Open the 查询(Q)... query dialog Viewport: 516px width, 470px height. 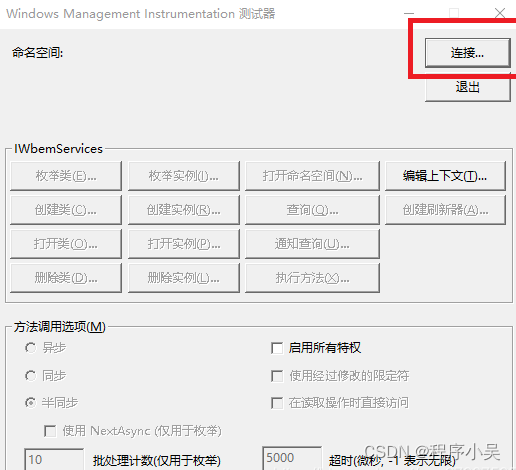(x=312, y=210)
